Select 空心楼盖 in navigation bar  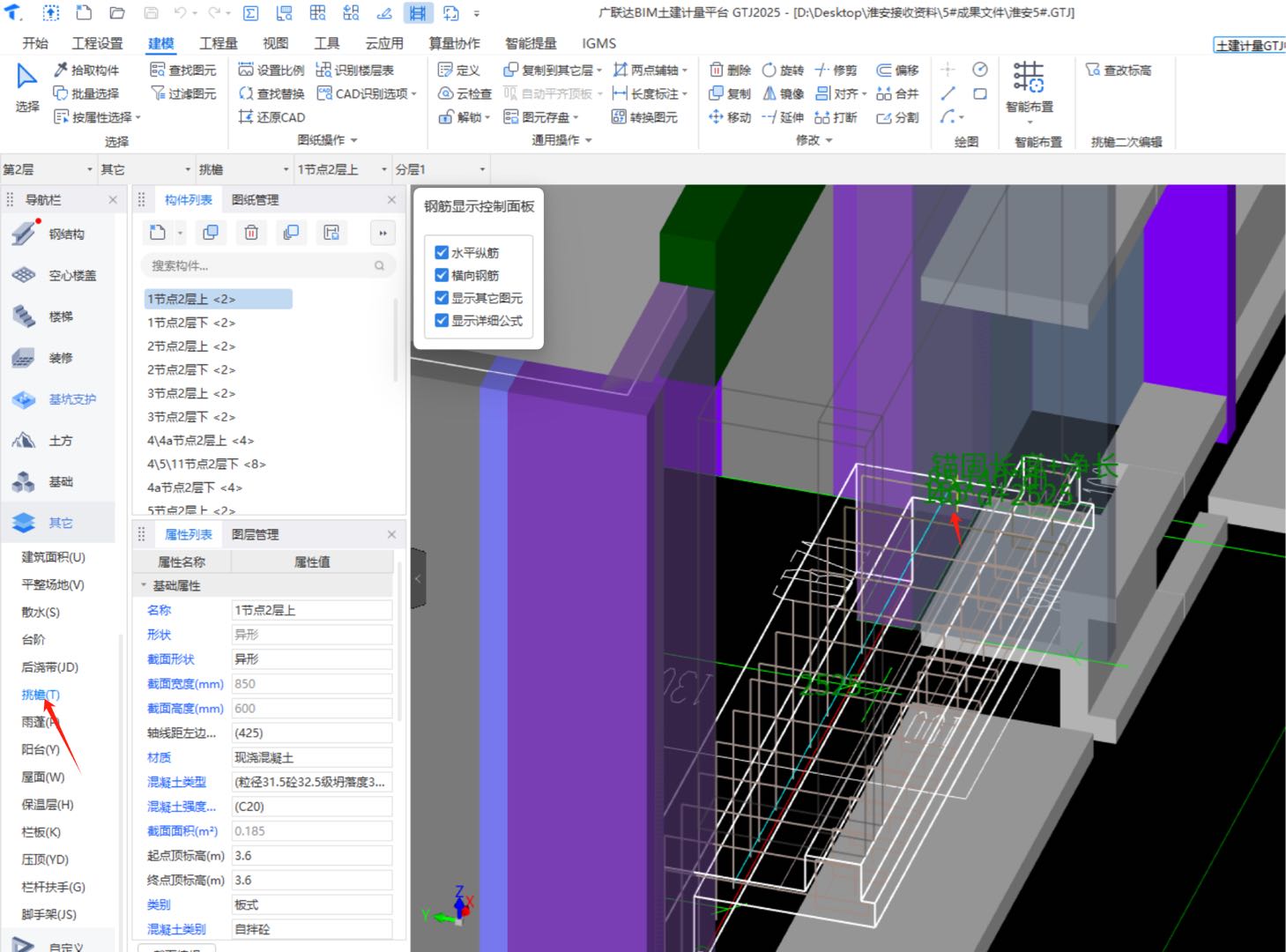coord(58,276)
